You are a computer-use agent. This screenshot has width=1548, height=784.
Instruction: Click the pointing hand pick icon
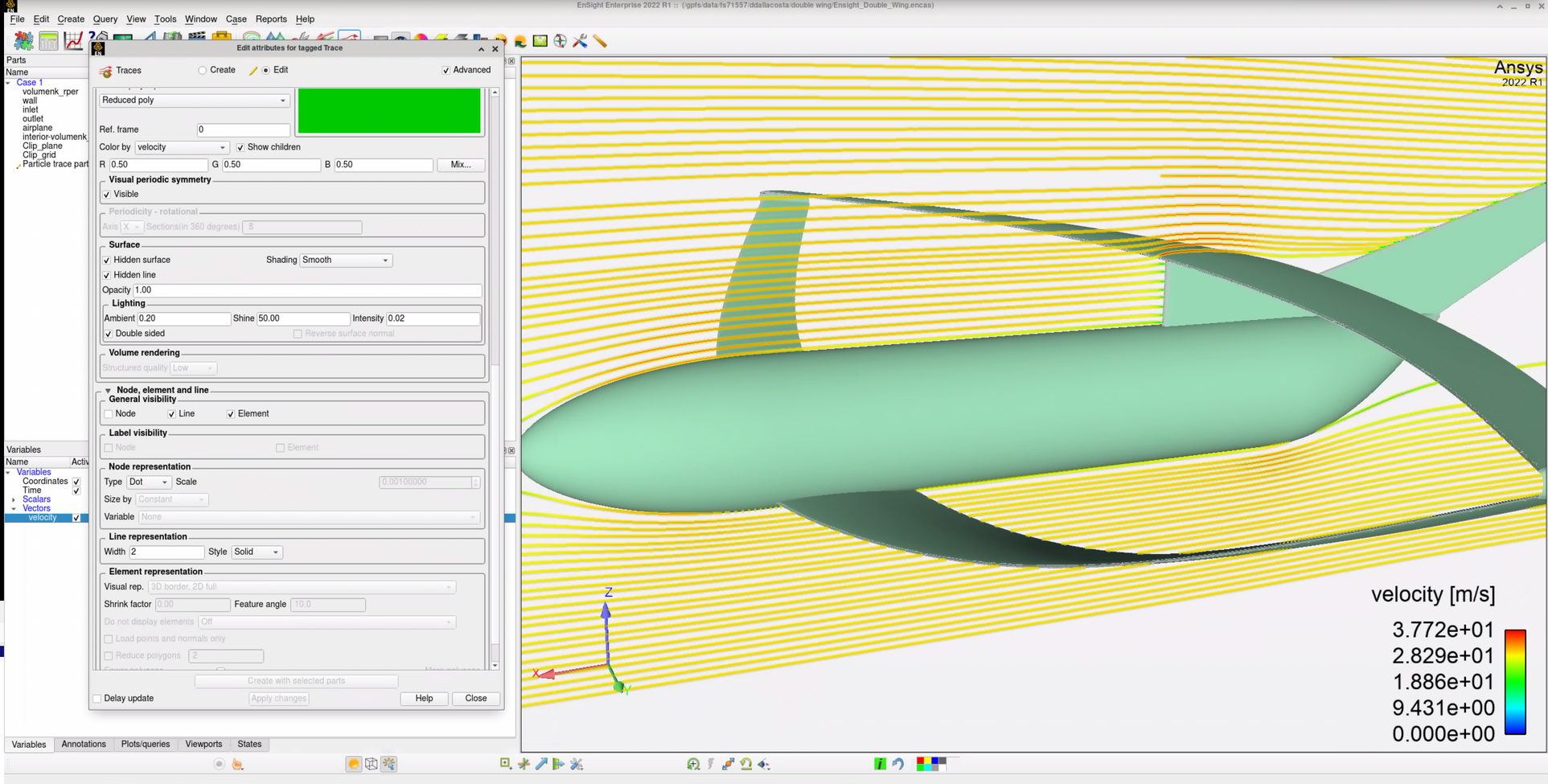[x=237, y=764]
